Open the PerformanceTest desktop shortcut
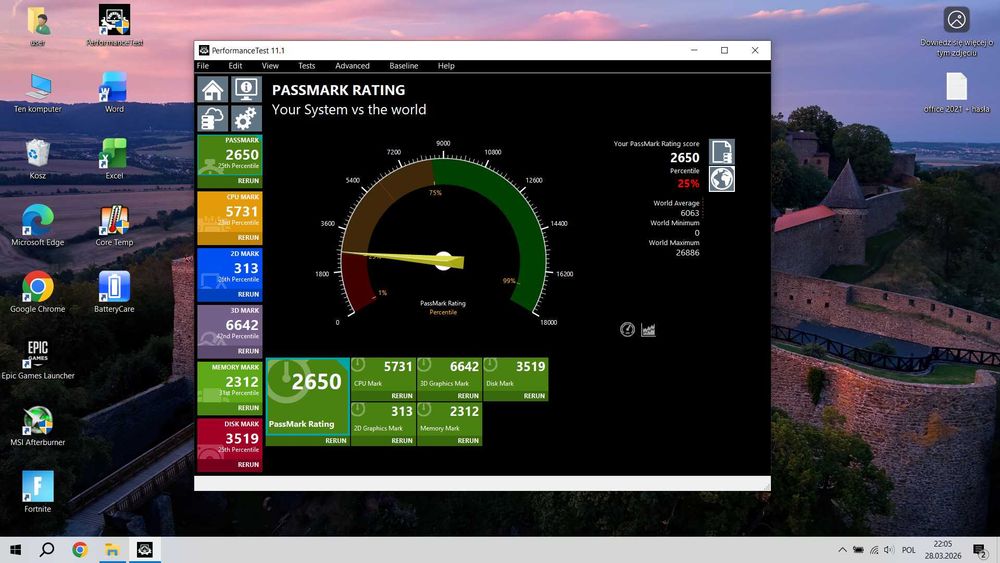The image size is (1000, 563). pos(114,26)
